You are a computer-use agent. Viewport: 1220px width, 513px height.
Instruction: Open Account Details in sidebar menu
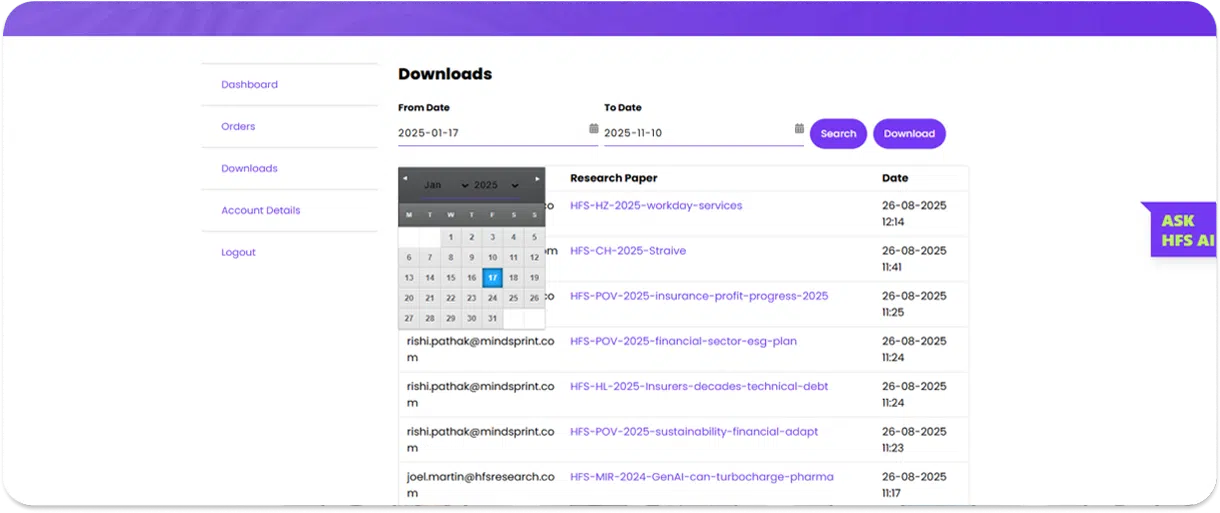260,211
